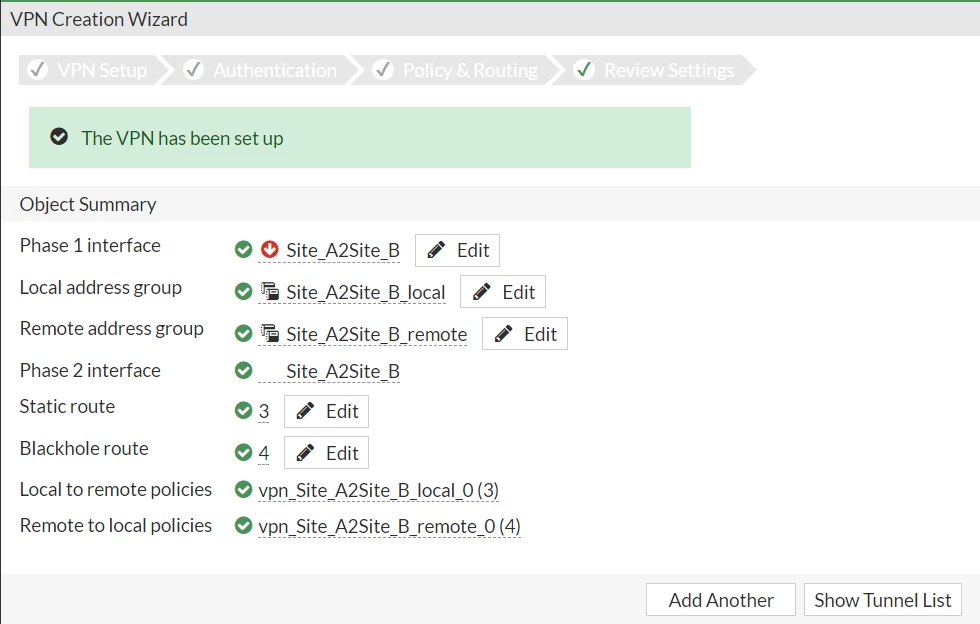This screenshot has height=624, width=980.
Task: Click the green check icon next to Static route
Action: (243, 411)
